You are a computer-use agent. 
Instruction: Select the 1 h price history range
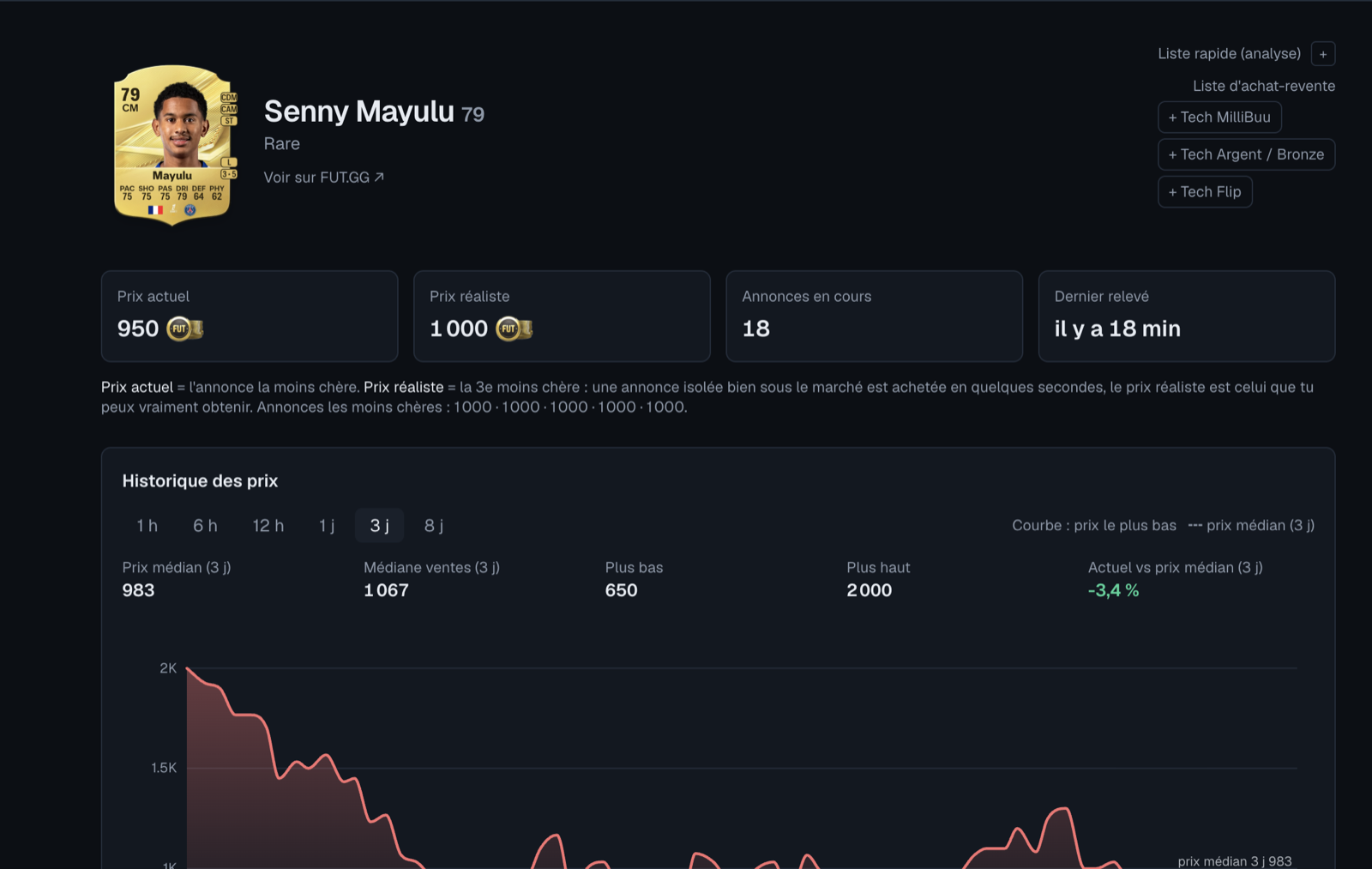[x=147, y=526]
